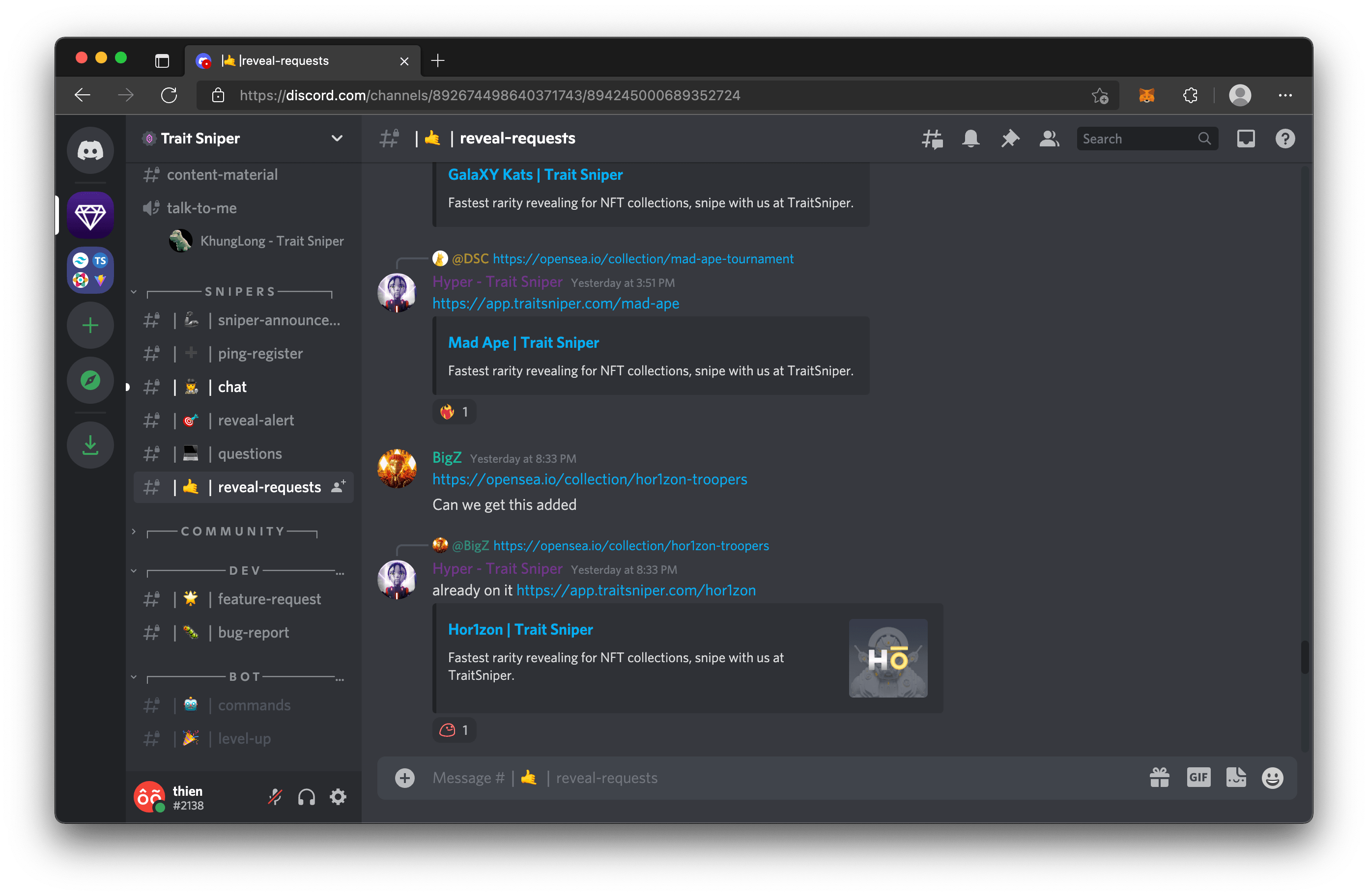Image resolution: width=1368 pixels, height=896 pixels.
Task: Click the add reaction emoji icon
Action: (1271, 778)
